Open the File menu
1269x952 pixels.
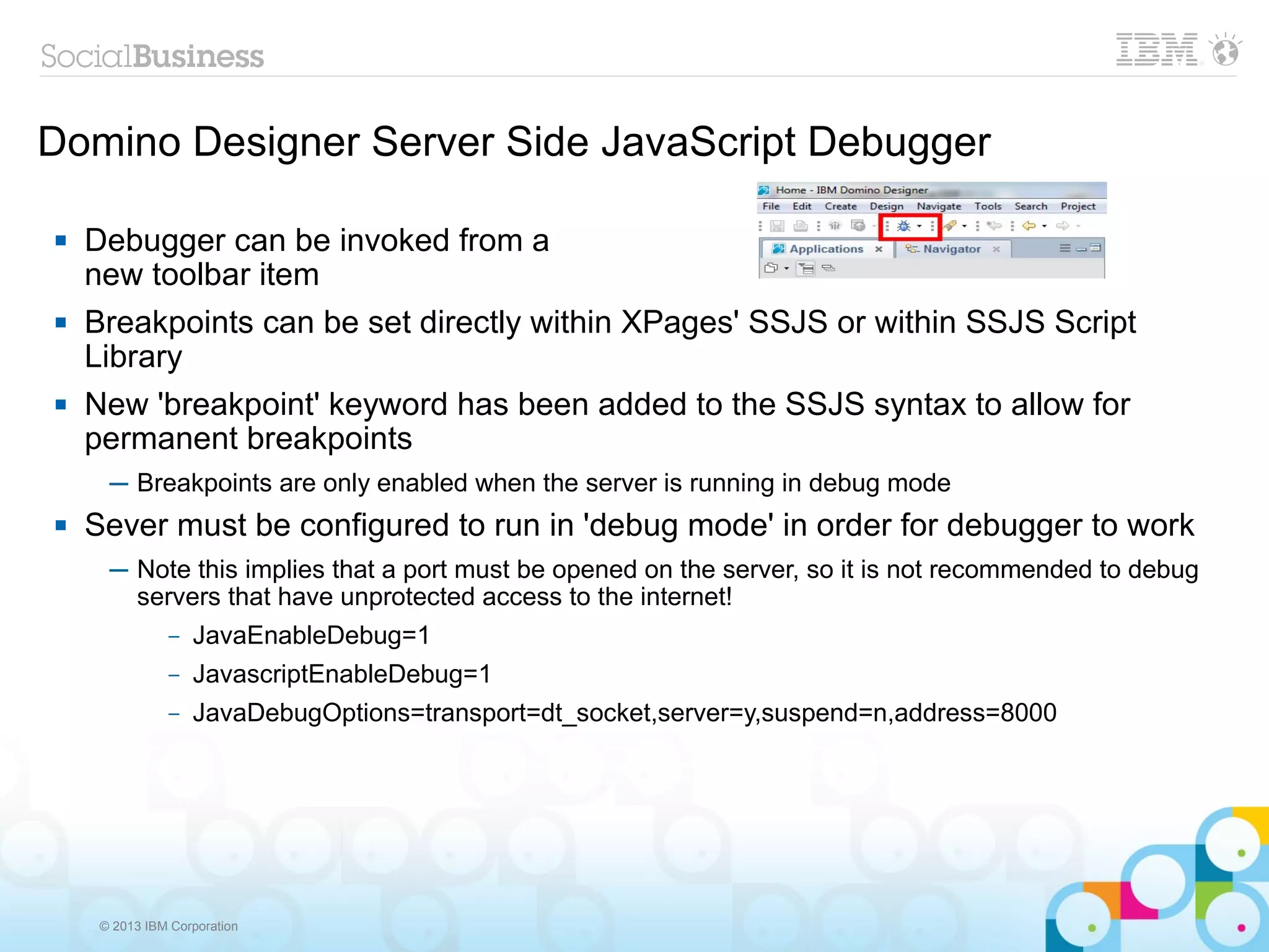771,206
